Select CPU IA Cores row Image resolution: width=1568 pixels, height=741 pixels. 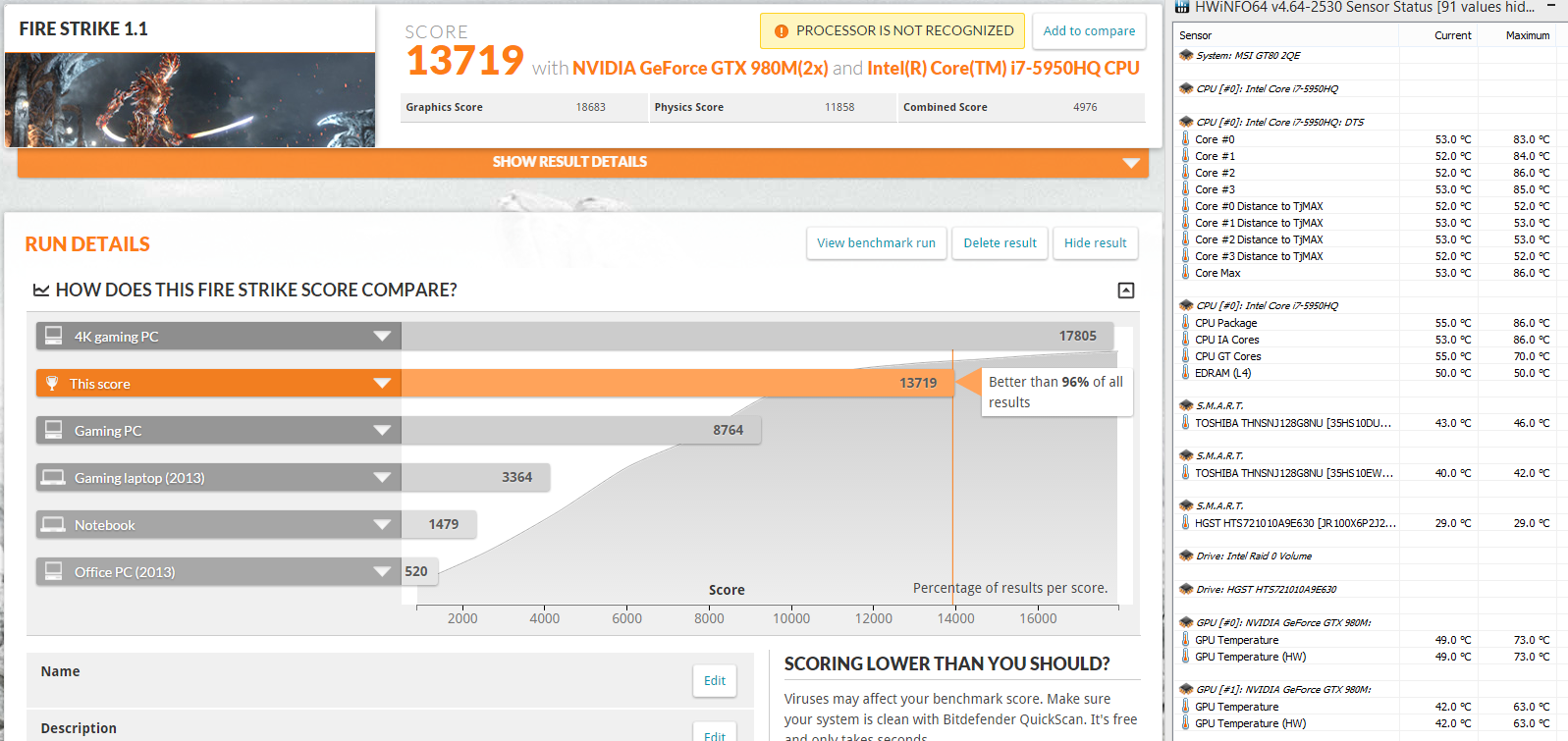[1367, 340]
